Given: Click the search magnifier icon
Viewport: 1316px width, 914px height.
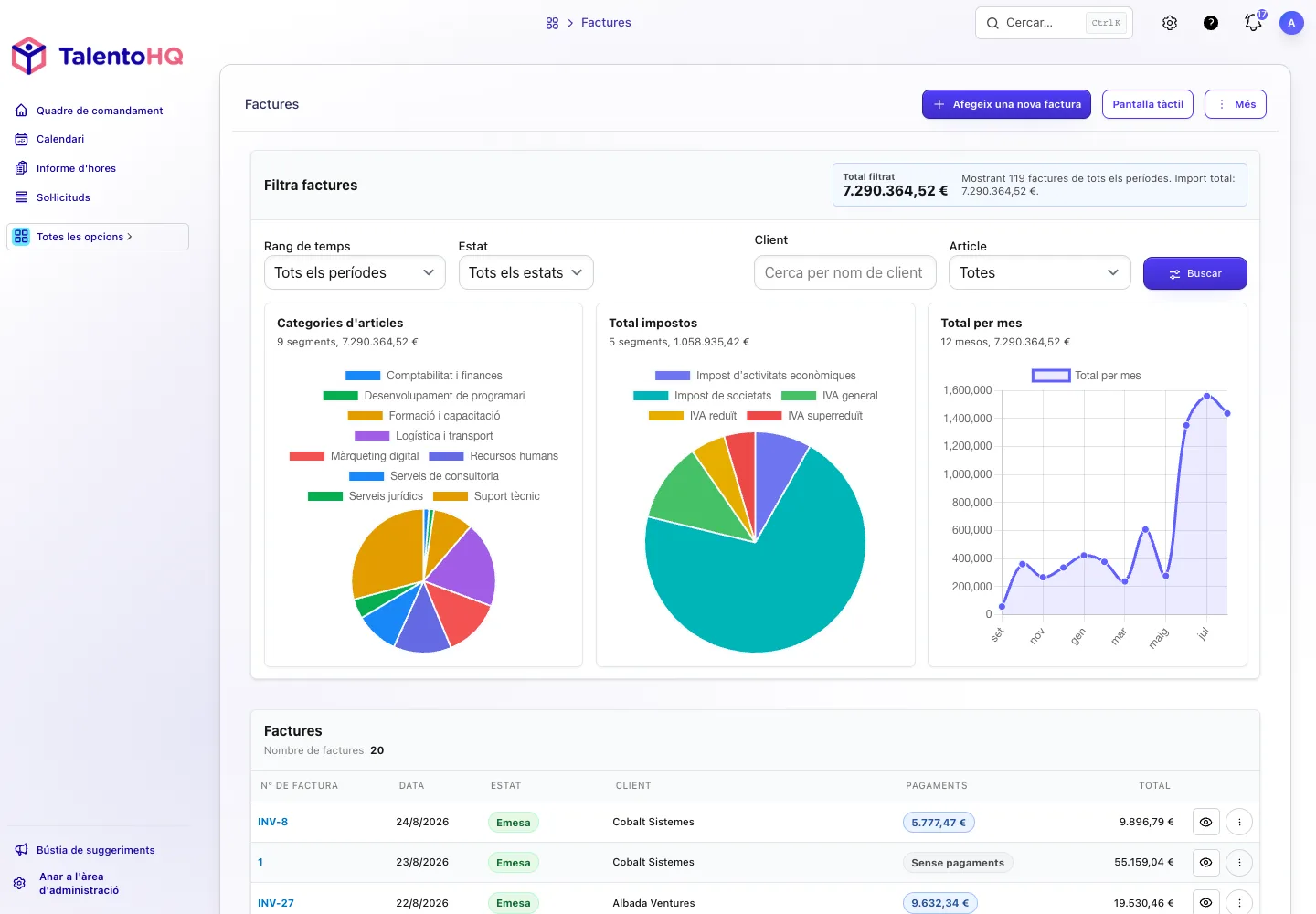Looking at the screenshot, I should [x=992, y=23].
